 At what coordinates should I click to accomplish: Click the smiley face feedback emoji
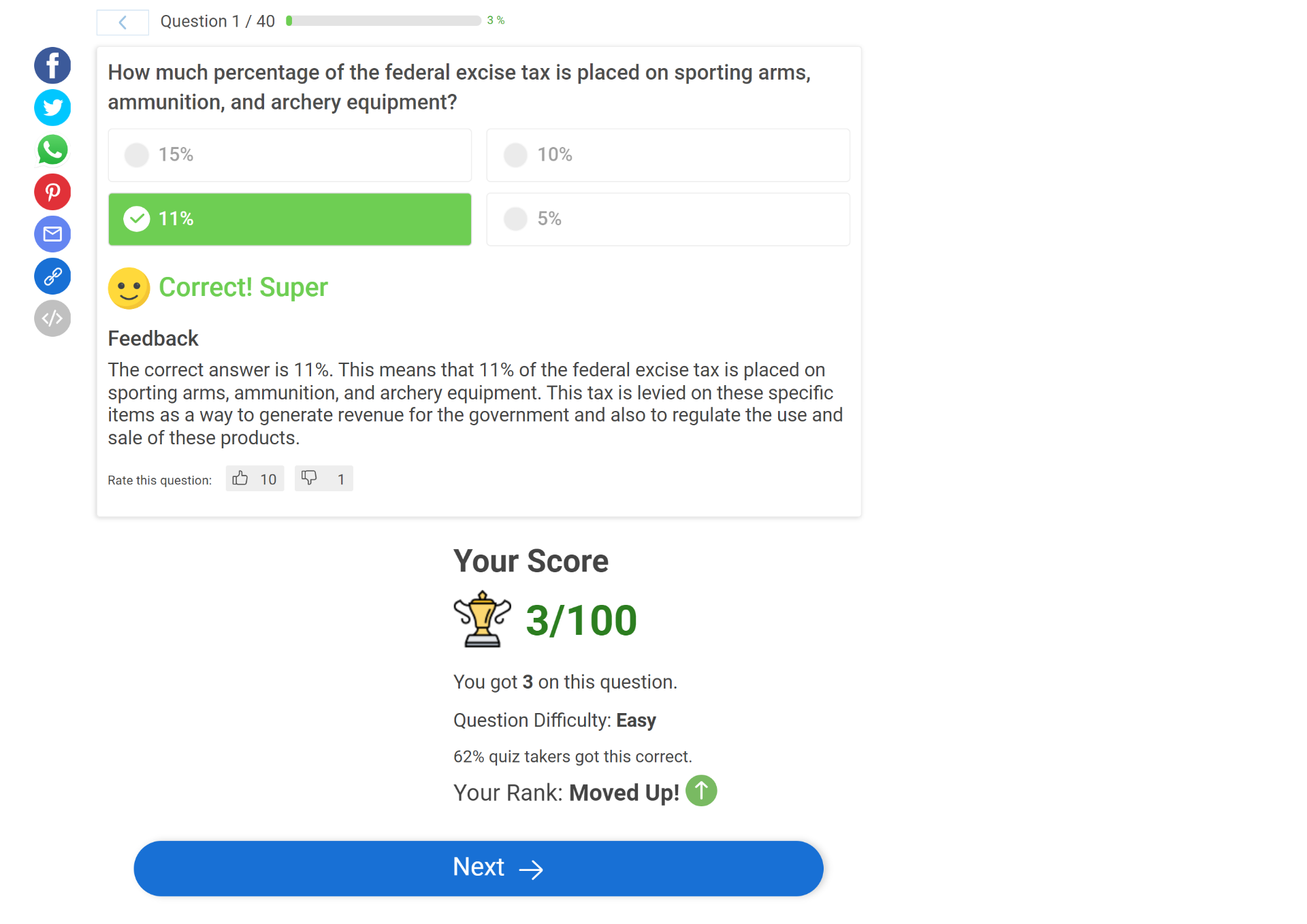(129, 288)
